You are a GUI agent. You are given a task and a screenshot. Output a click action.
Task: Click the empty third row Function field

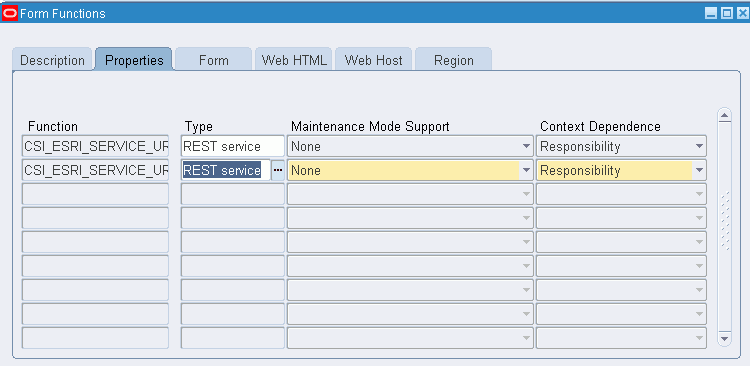click(96, 194)
